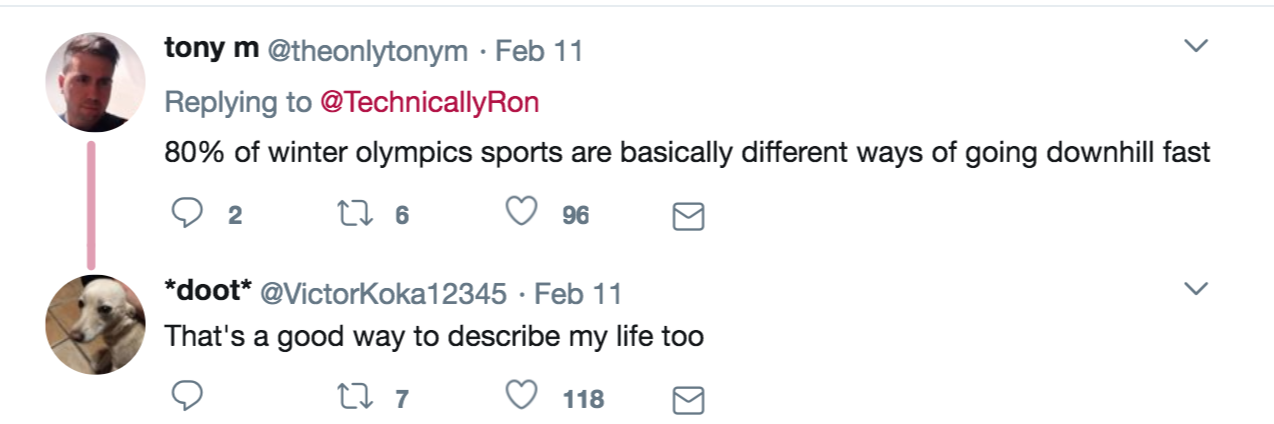This screenshot has height=424, width=1274.
Task: Go to the @VictorKoka12345 handle
Action: point(384,294)
